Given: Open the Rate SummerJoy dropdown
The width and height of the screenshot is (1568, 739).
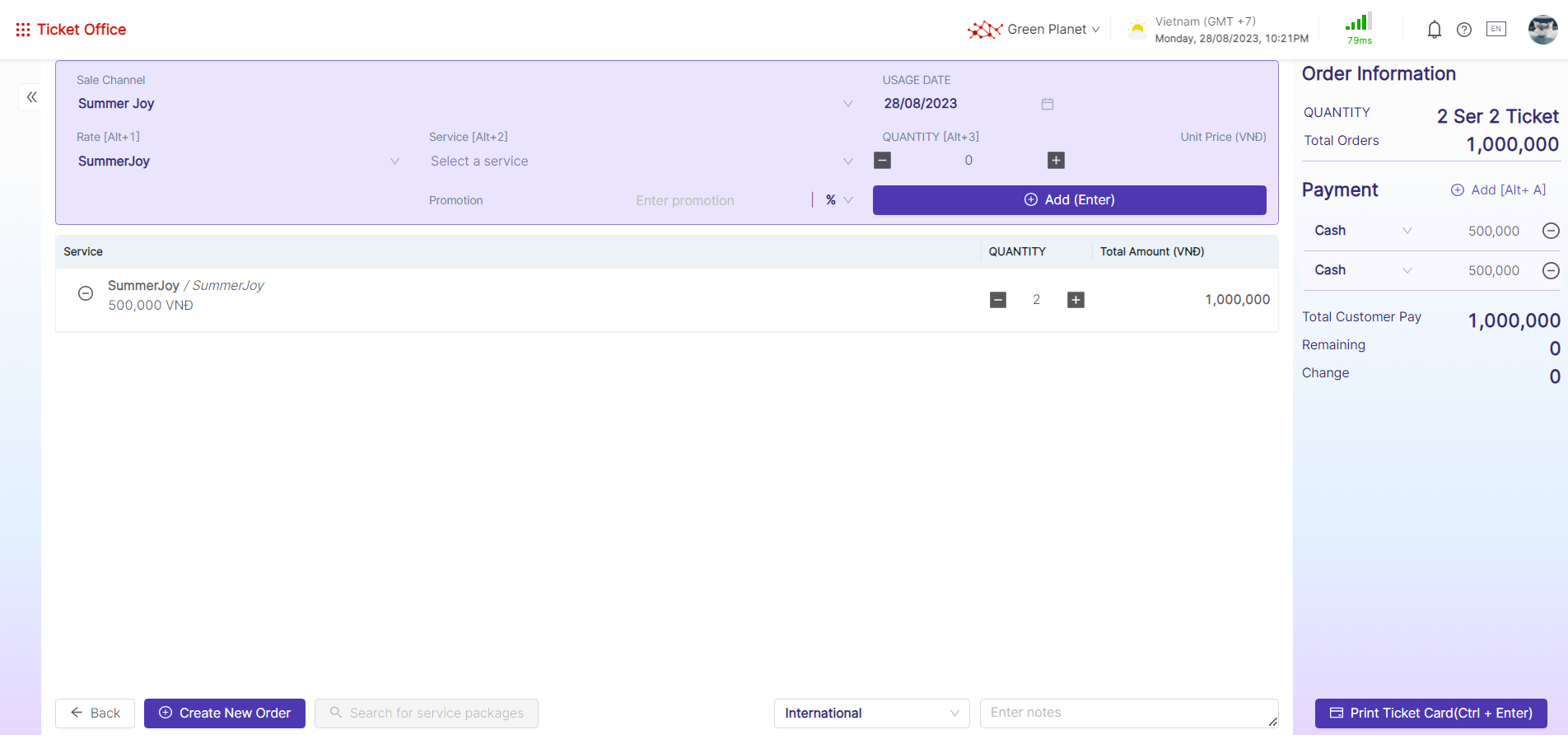Looking at the screenshot, I should point(239,161).
